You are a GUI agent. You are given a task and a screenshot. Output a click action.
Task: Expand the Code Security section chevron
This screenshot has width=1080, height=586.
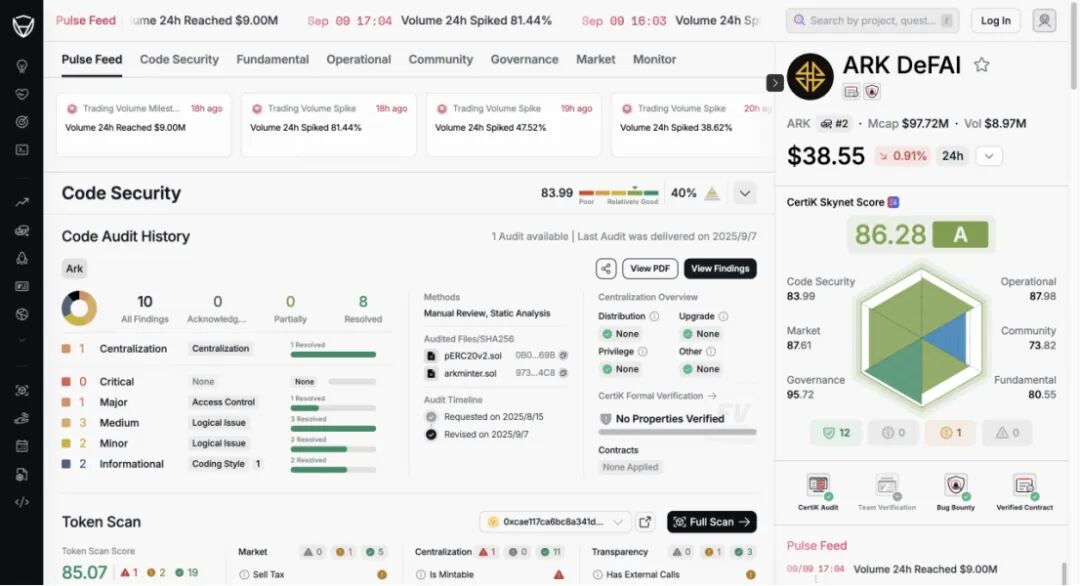pyautogui.click(x=744, y=193)
